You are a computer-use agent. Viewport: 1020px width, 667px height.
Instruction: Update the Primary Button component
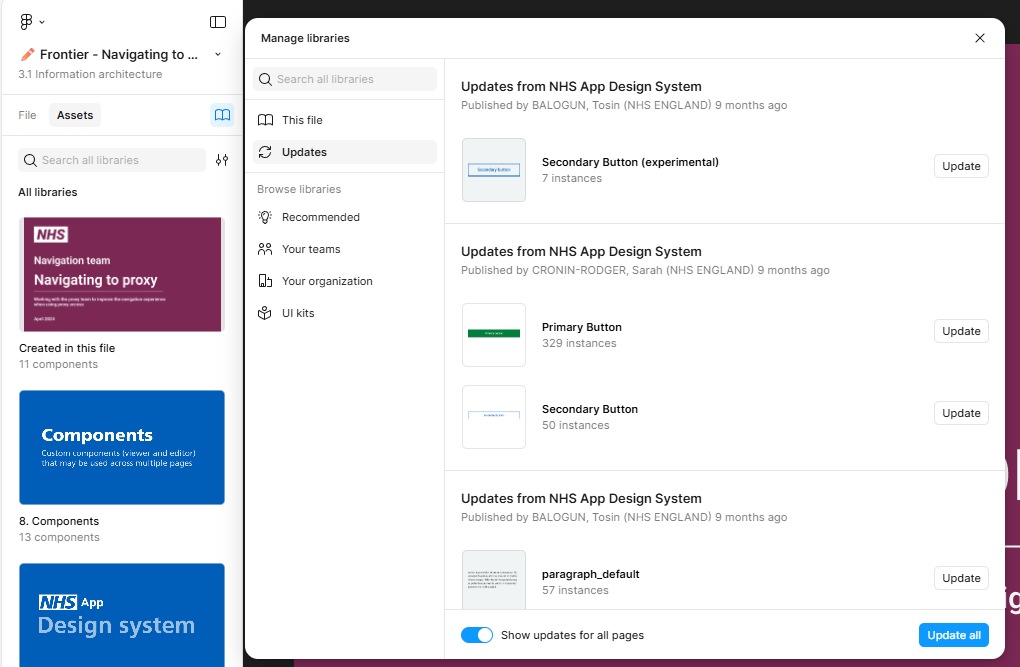pos(960,330)
